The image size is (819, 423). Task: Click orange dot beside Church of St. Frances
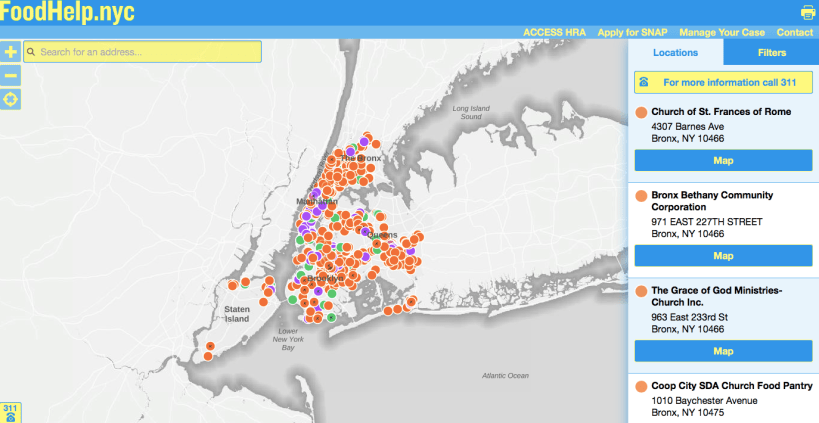click(641, 112)
